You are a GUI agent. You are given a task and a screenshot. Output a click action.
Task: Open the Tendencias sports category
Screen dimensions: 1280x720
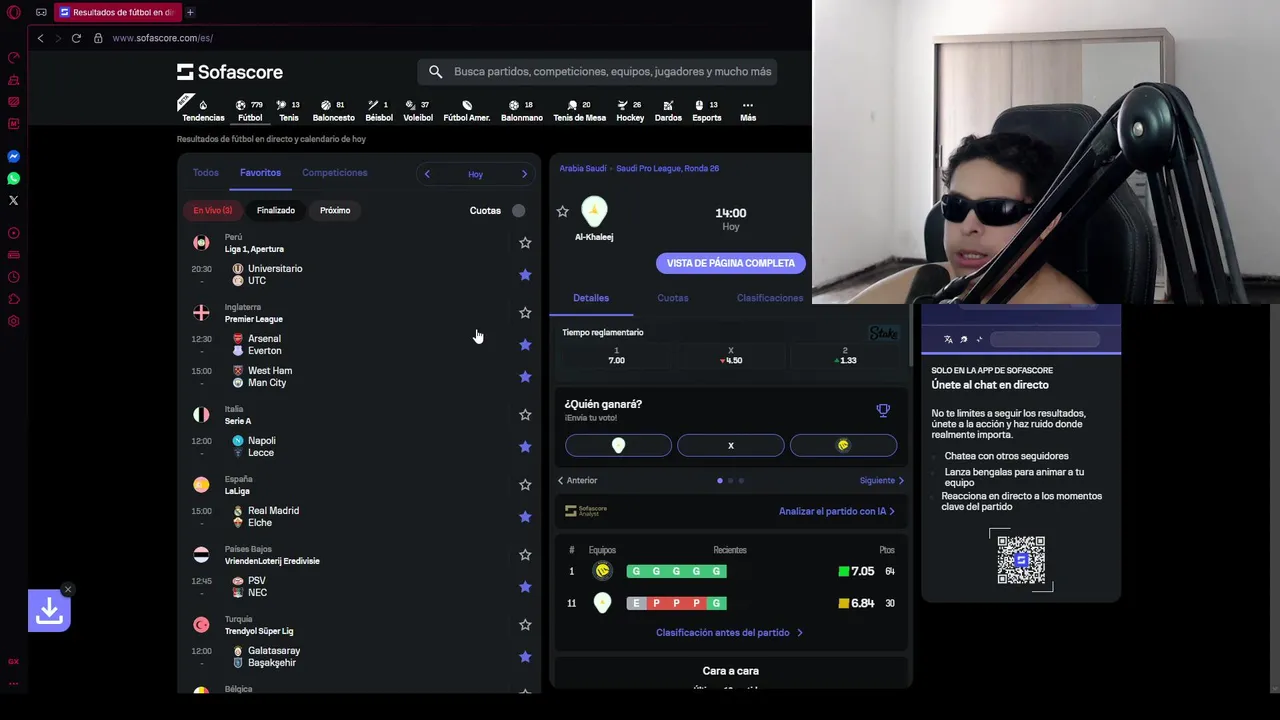tap(202, 110)
